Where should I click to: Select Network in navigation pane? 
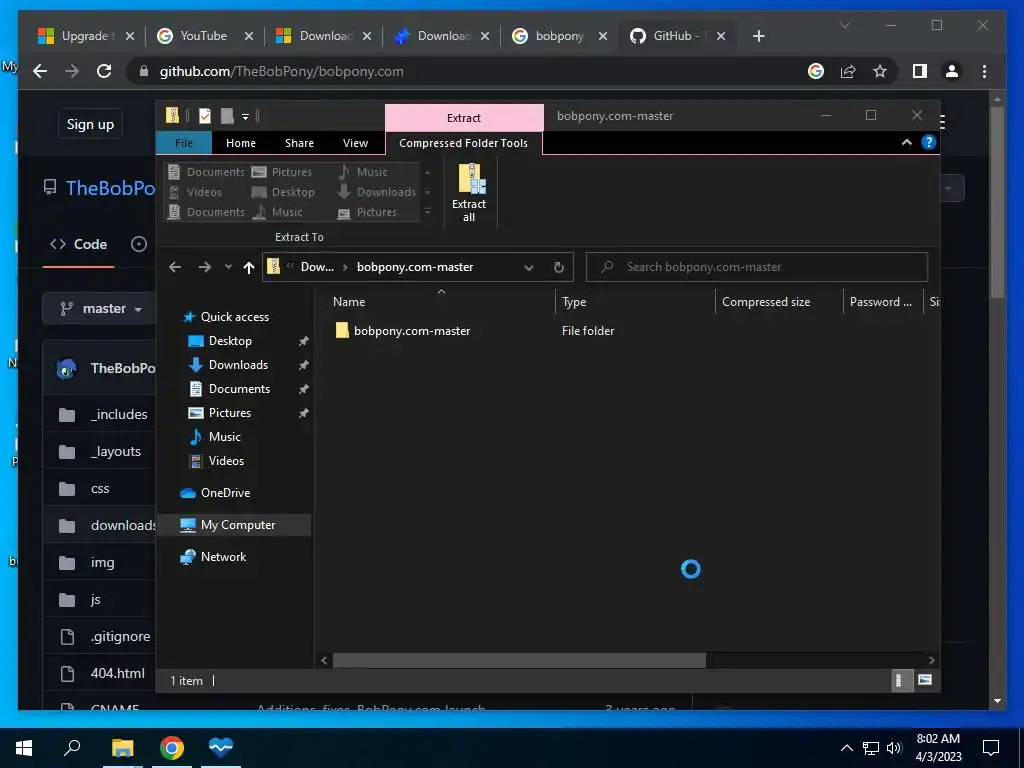[223, 557]
